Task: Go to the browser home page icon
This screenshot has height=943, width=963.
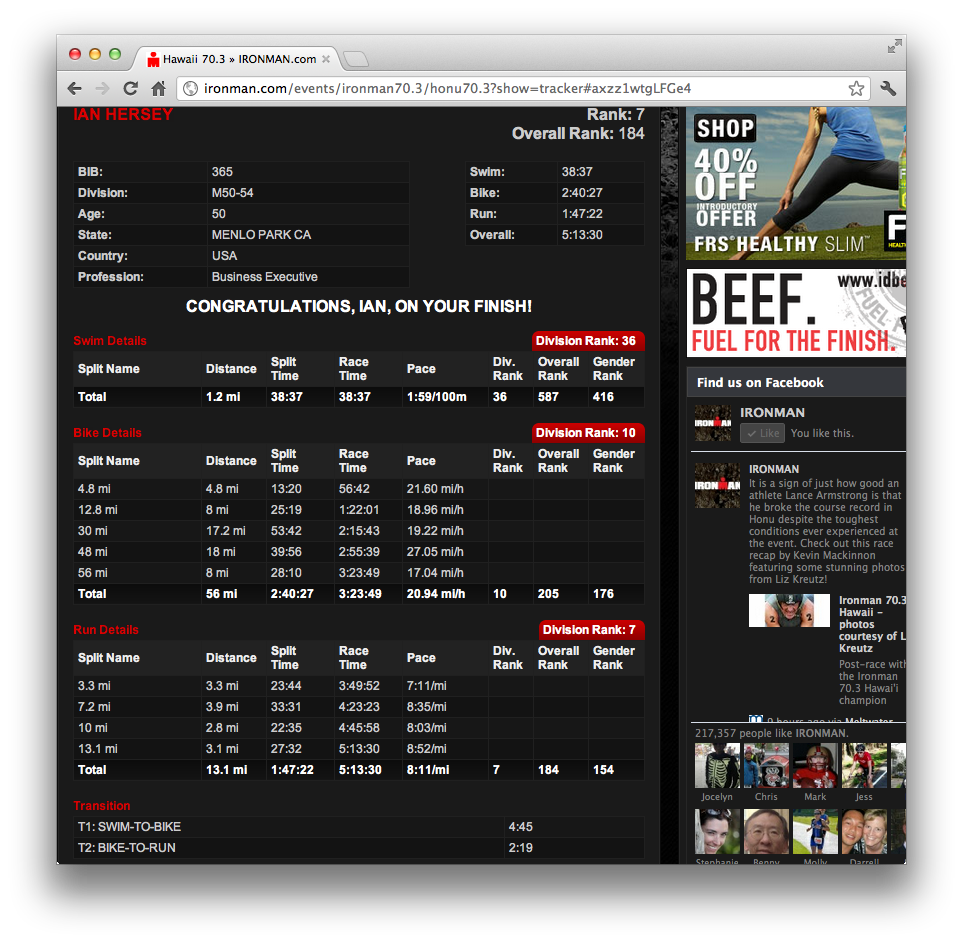Action: point(158,88)
